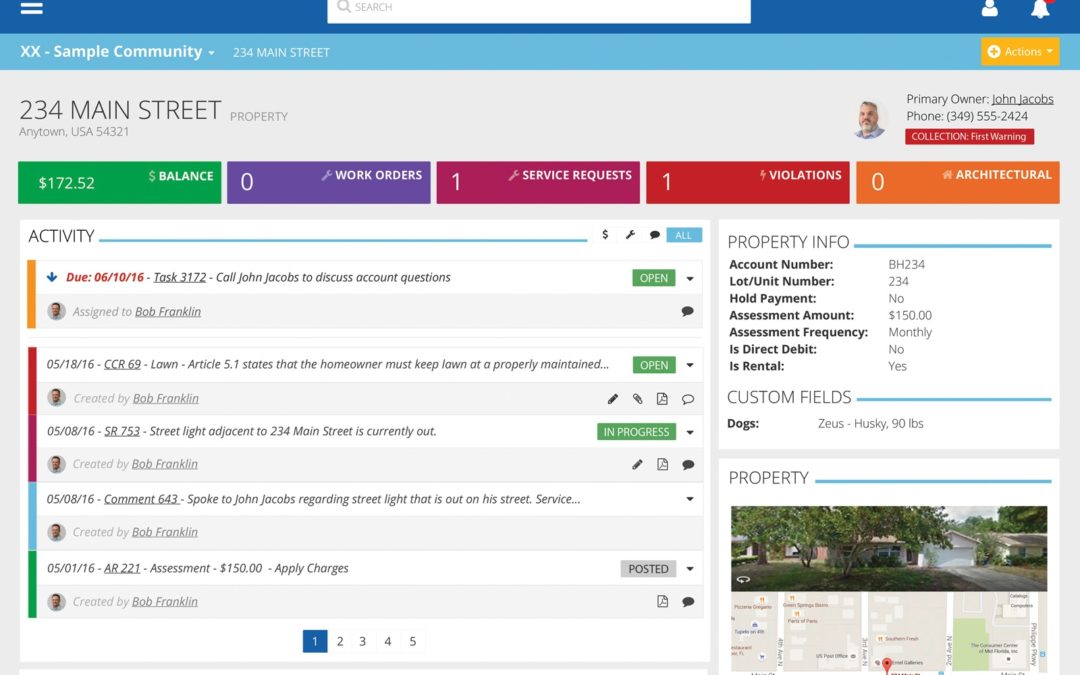
Task: Filter activity by wrench icon
Action: (630, 235)
